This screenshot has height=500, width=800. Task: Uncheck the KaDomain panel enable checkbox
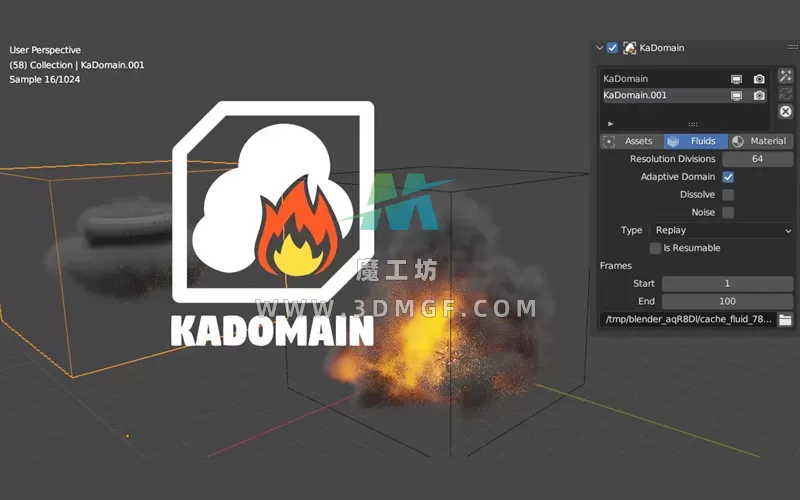coord(612,47)
